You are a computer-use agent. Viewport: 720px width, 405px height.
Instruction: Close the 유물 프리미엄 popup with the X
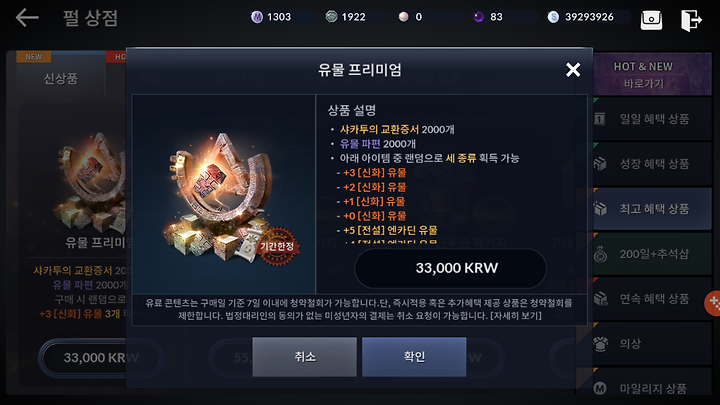click(573, 70)
